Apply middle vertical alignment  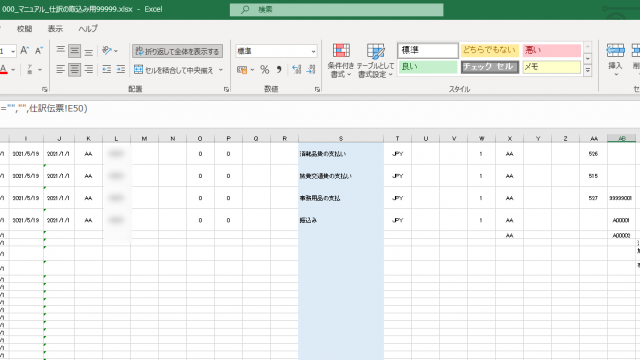[x=74, y=51]
